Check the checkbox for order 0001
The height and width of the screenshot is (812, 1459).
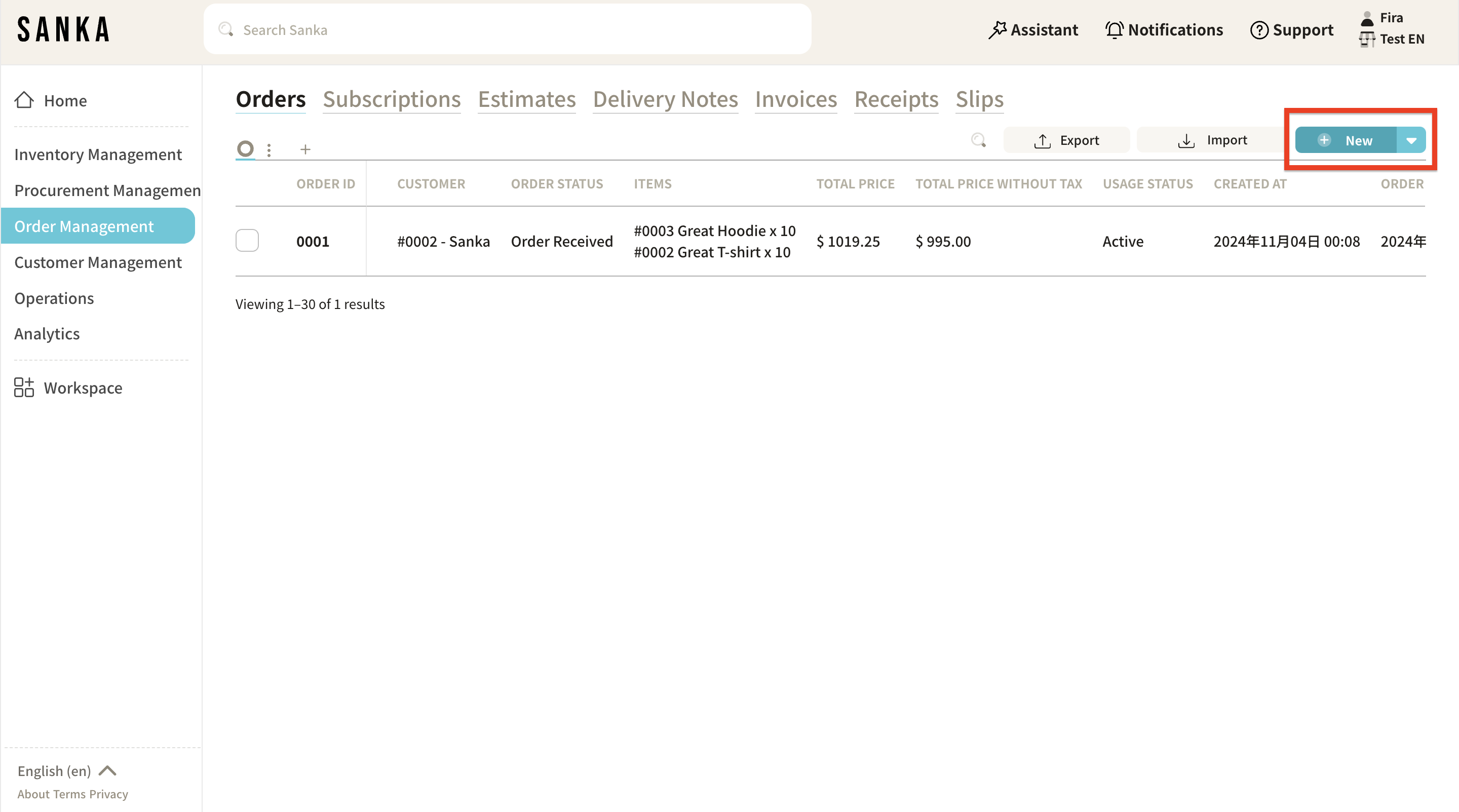tap(247, 241)
